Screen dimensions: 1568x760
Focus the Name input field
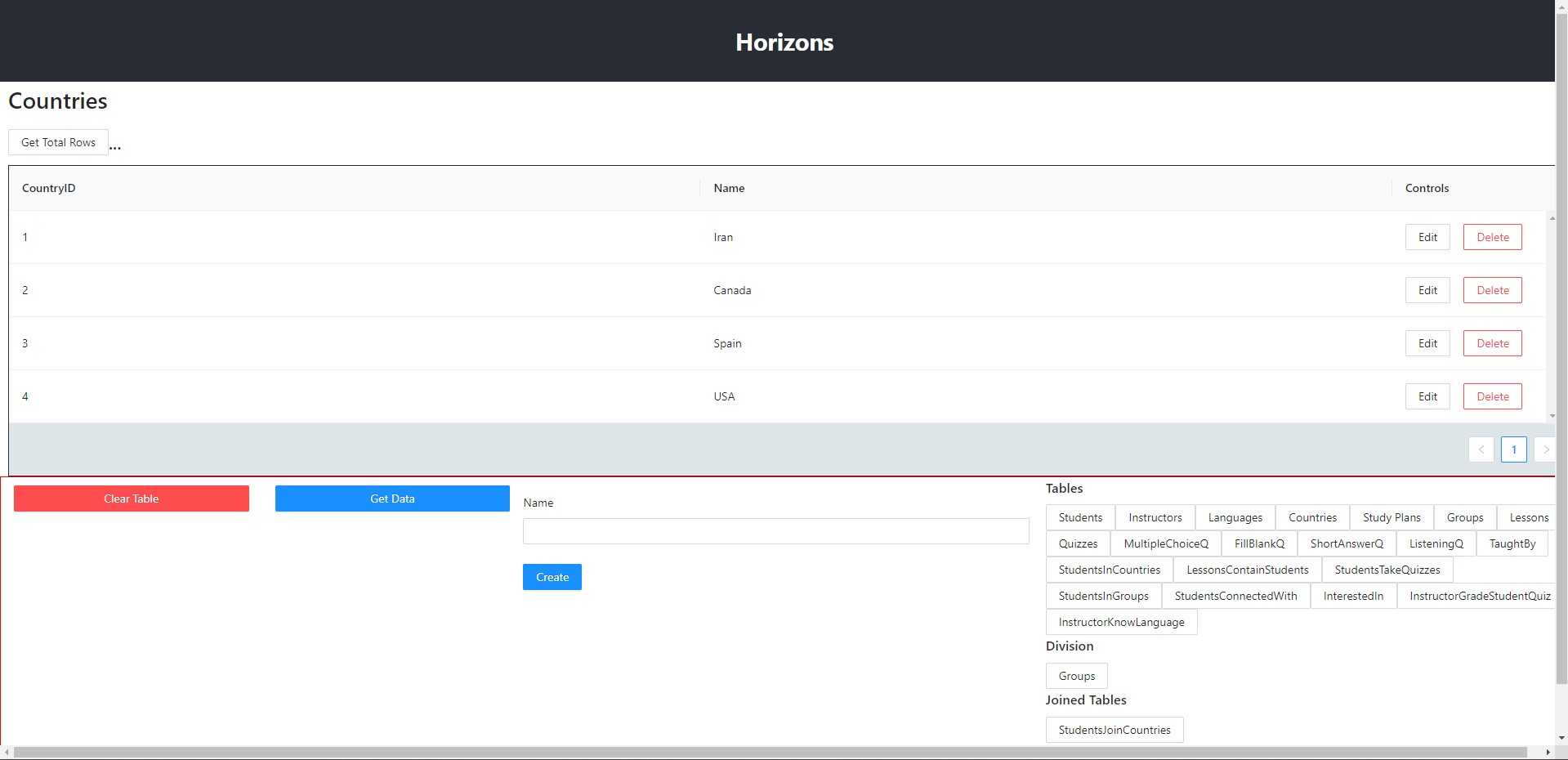[775, 531]
